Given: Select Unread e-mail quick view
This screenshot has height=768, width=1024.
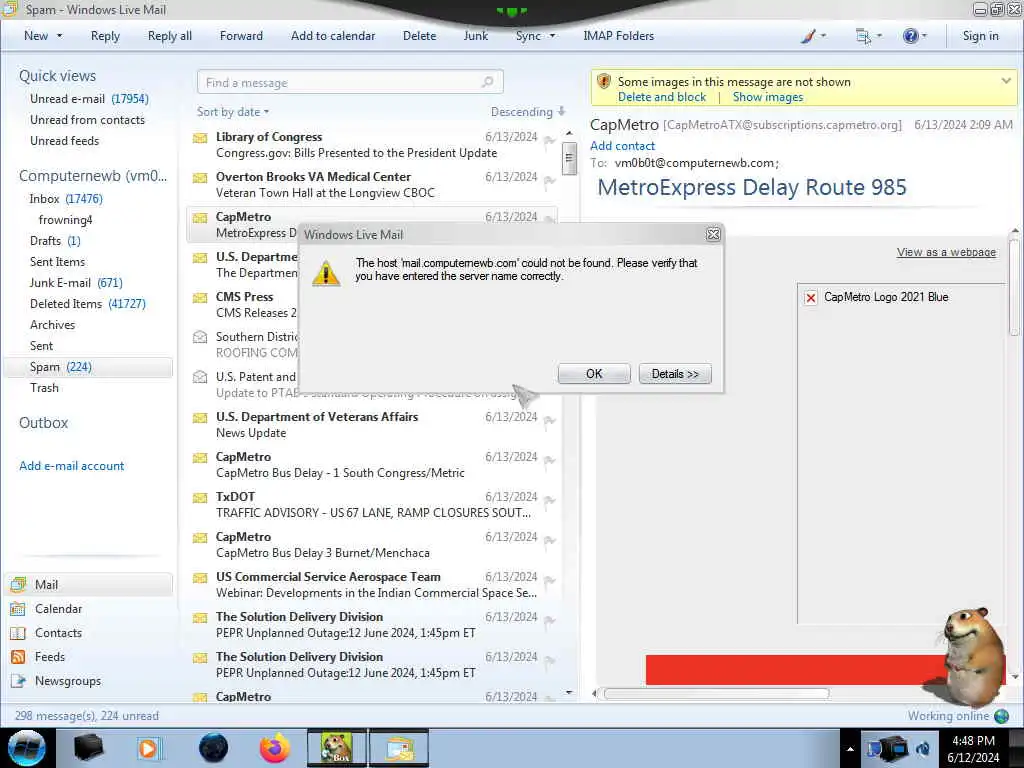Looking at the screenshot, I should [x=89, y=99].
